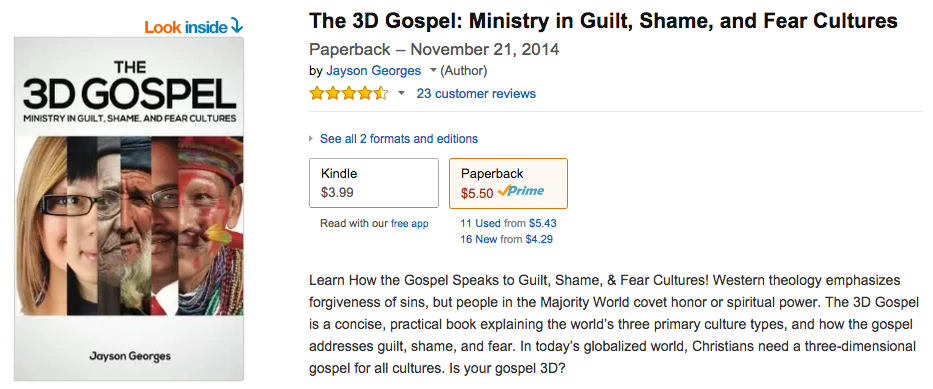Click the star rating icons

[349, 93]
